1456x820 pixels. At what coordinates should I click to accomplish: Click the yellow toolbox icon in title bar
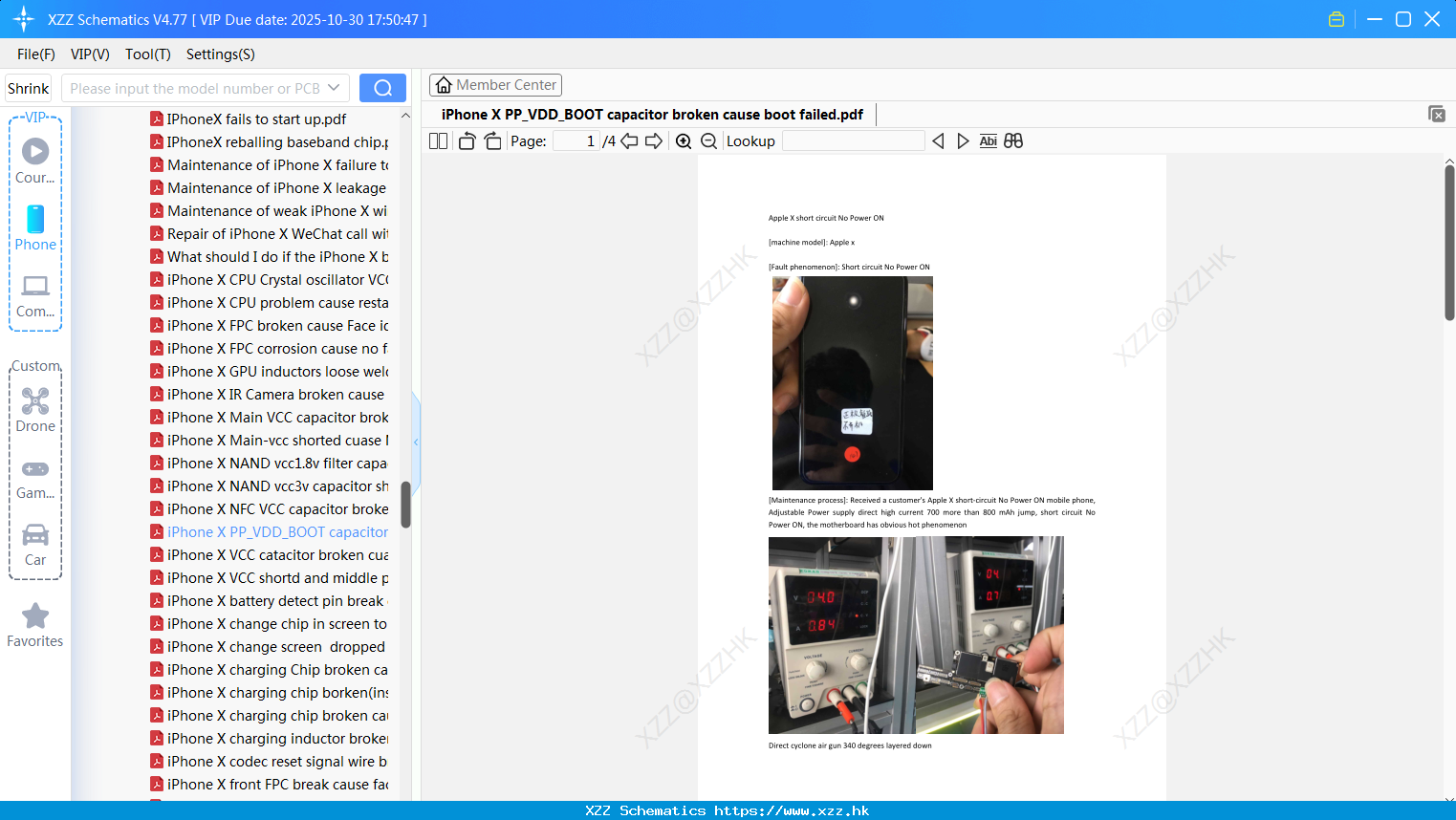1336,19
